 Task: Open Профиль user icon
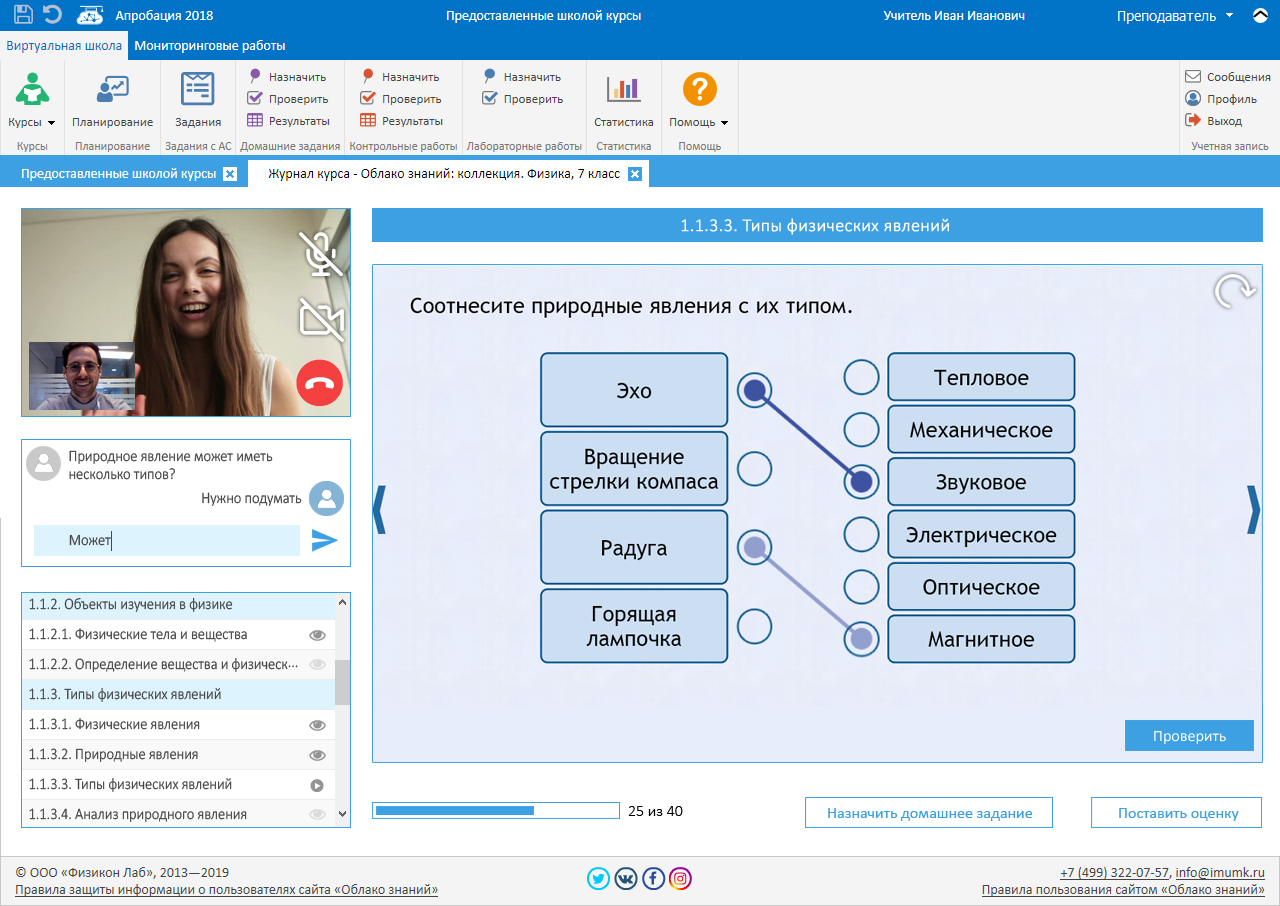tap(1193, 99)
